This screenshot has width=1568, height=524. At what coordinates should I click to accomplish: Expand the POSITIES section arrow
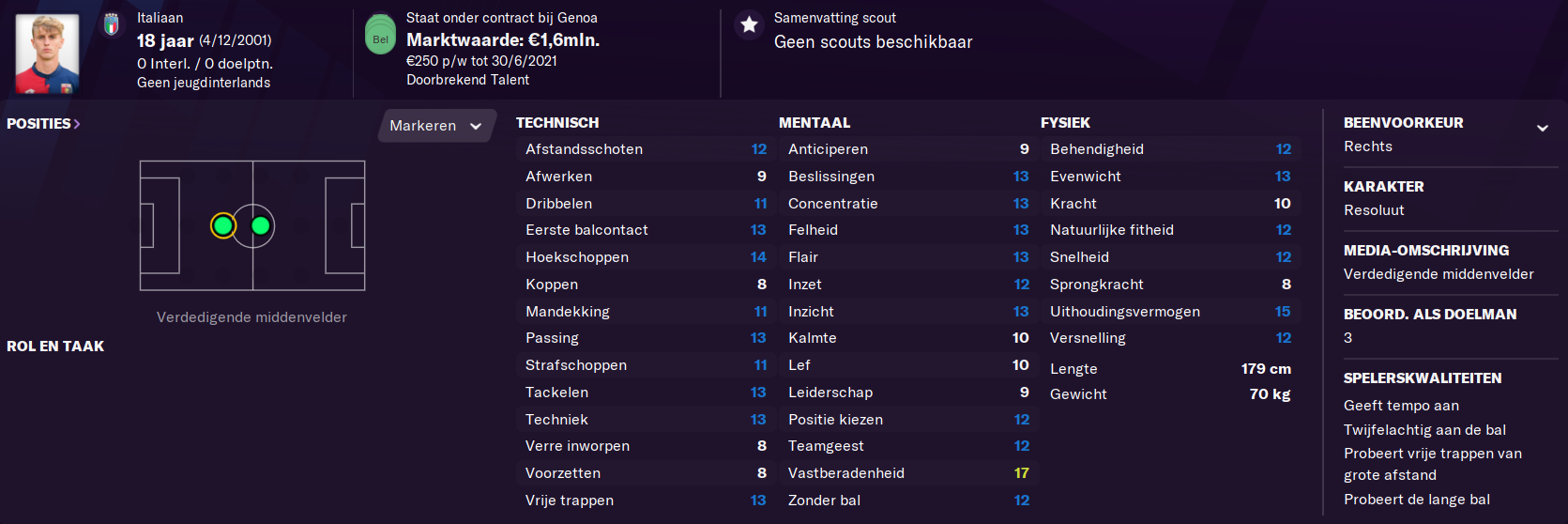coord(77,124)
